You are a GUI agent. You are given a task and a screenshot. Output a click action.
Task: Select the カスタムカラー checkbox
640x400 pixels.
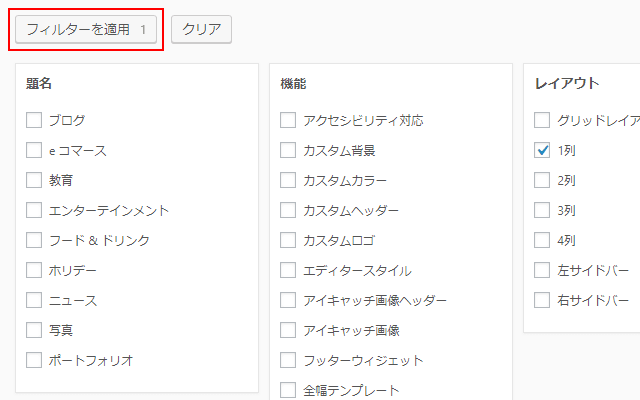288,180
